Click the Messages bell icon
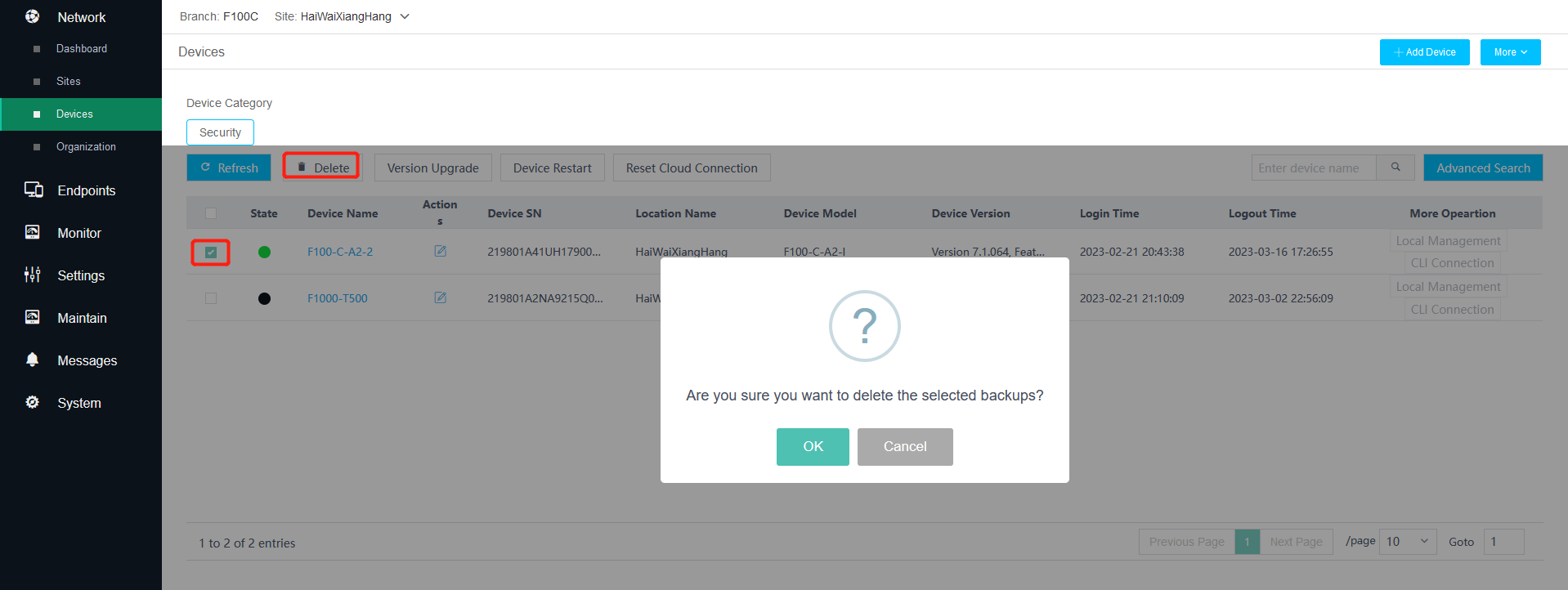The width and height of the screenshot is (1568, 590). point(33,360)
